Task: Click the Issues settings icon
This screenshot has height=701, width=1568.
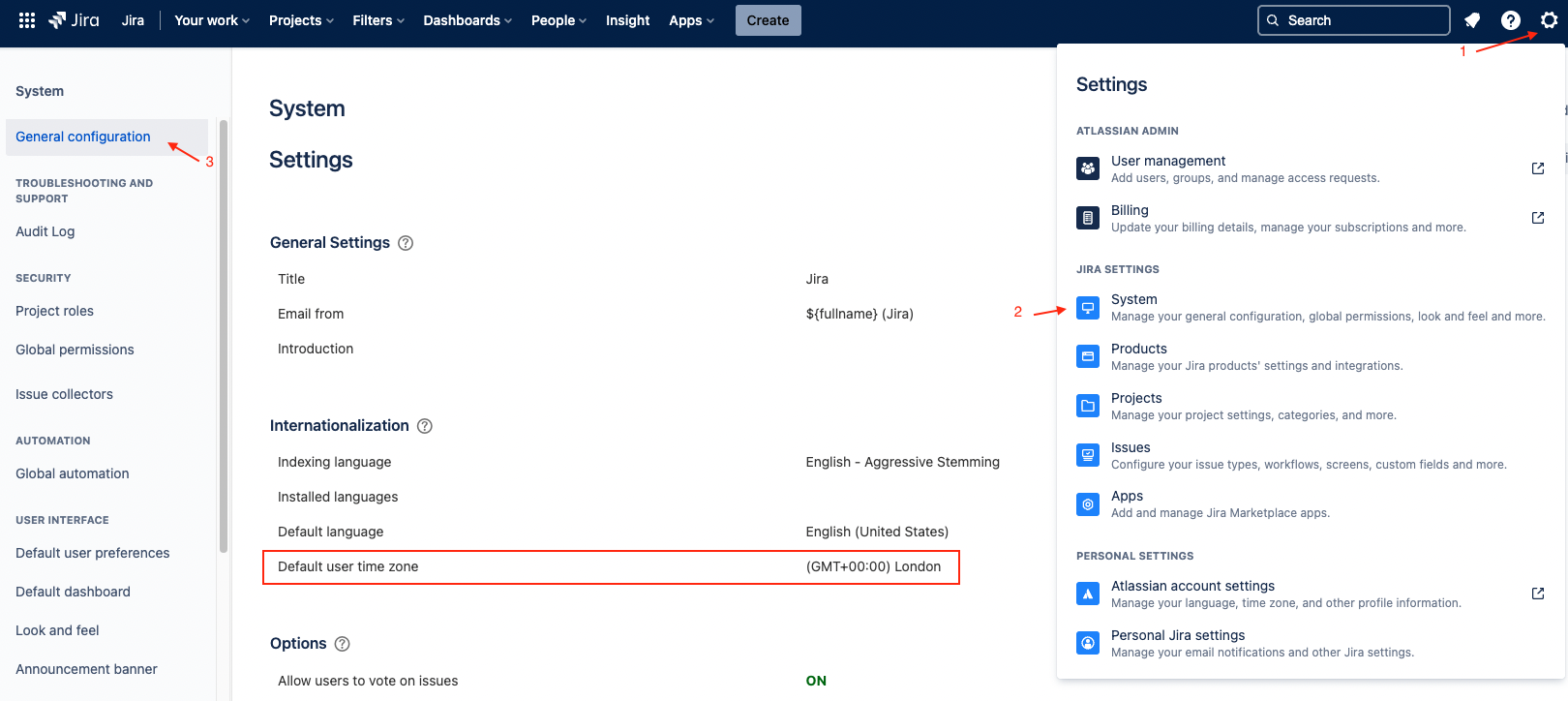Action: (1088, 455)
